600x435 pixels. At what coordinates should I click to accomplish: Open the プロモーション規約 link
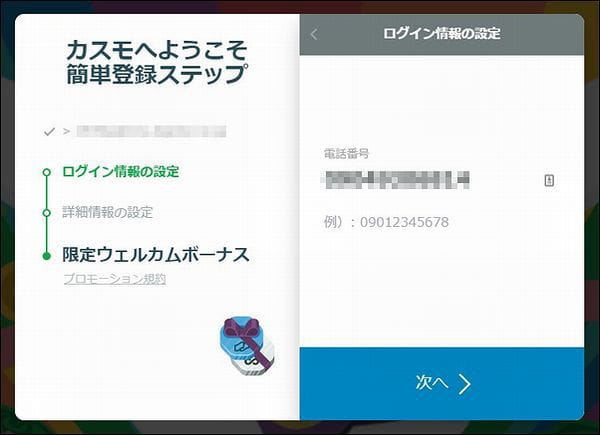click(x=114, y=279)
